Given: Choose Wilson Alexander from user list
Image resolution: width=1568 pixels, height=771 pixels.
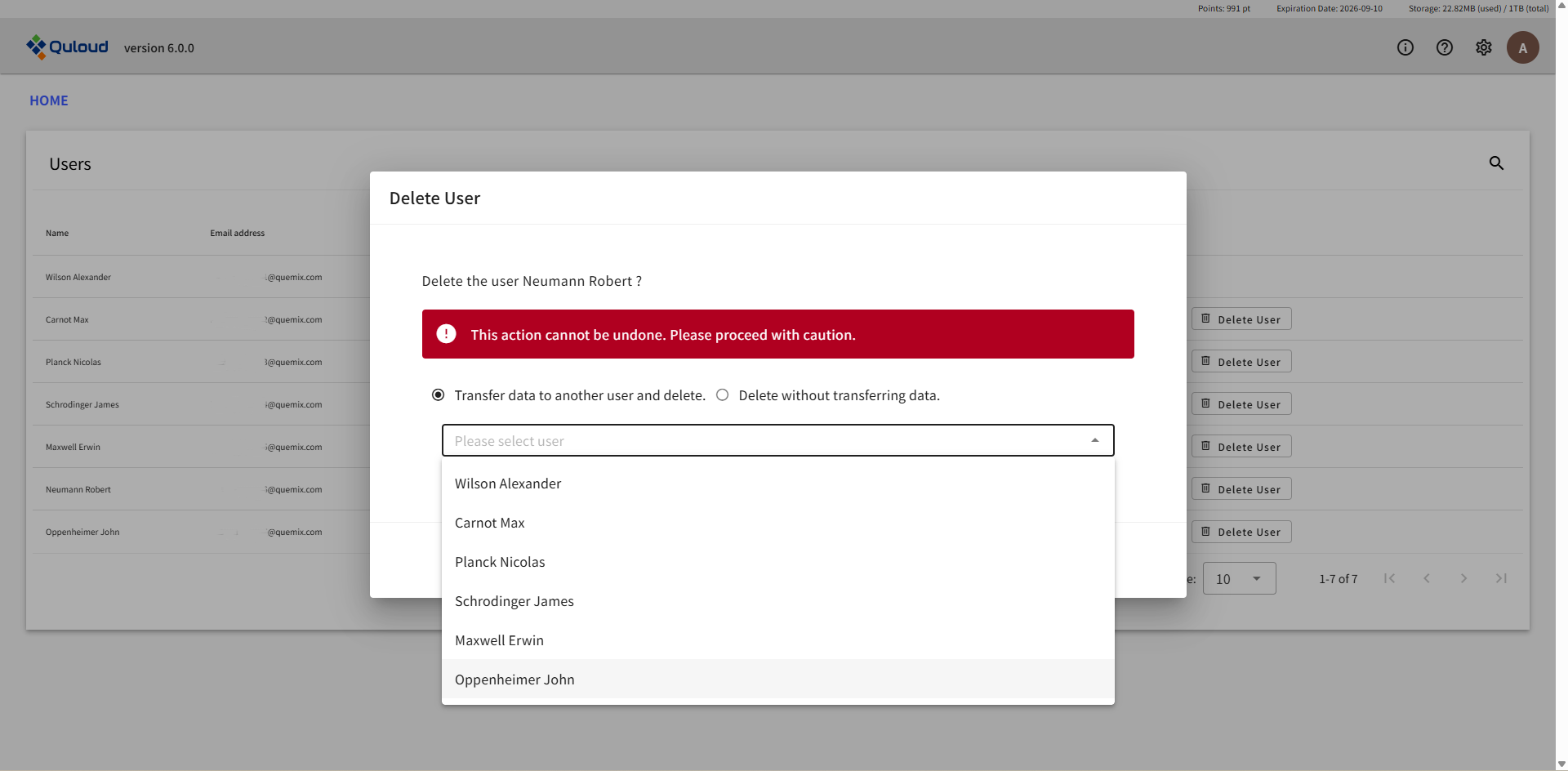Looking at the screenshot, I should click(x=508, y=484).
